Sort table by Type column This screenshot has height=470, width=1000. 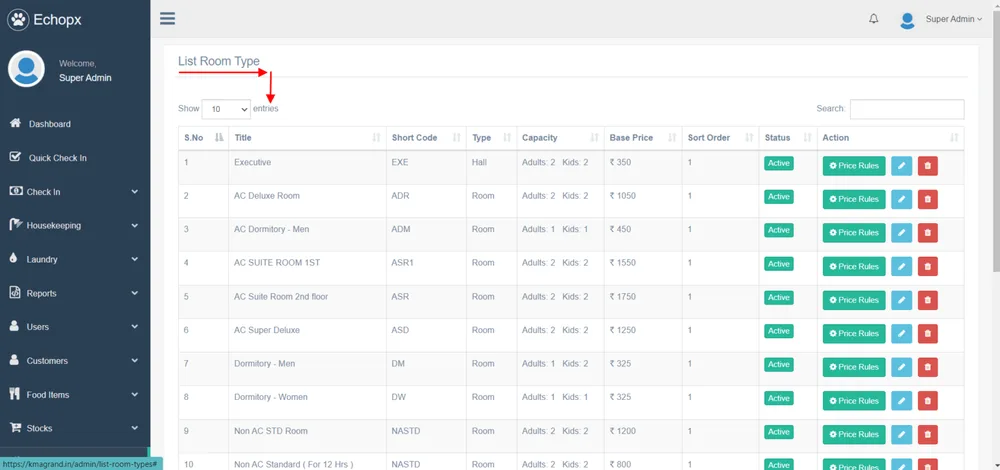492,138
